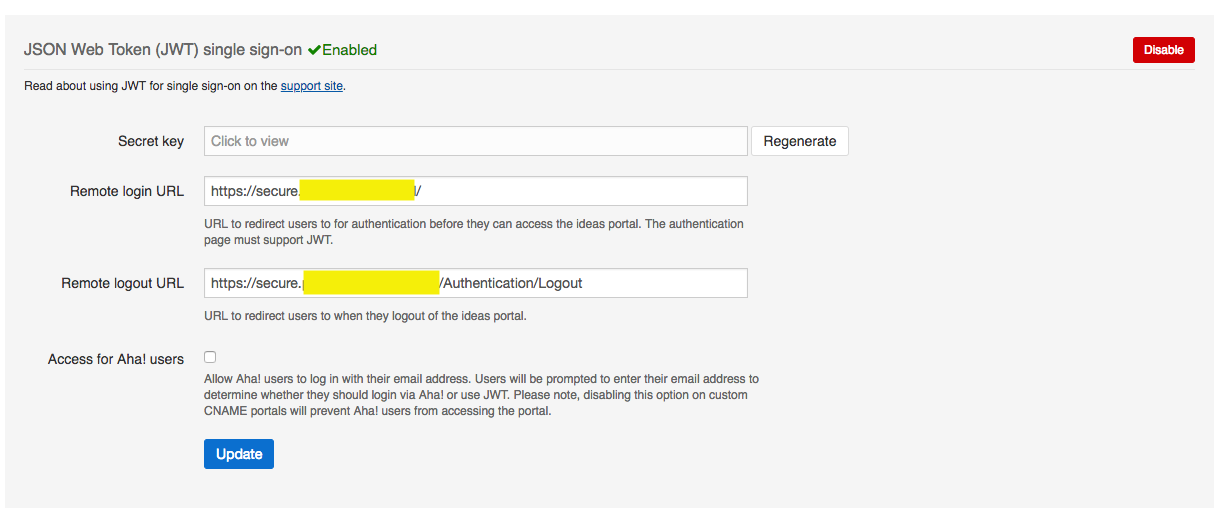Click the JSON Web Token single sign-on heading

pos(163,50)
